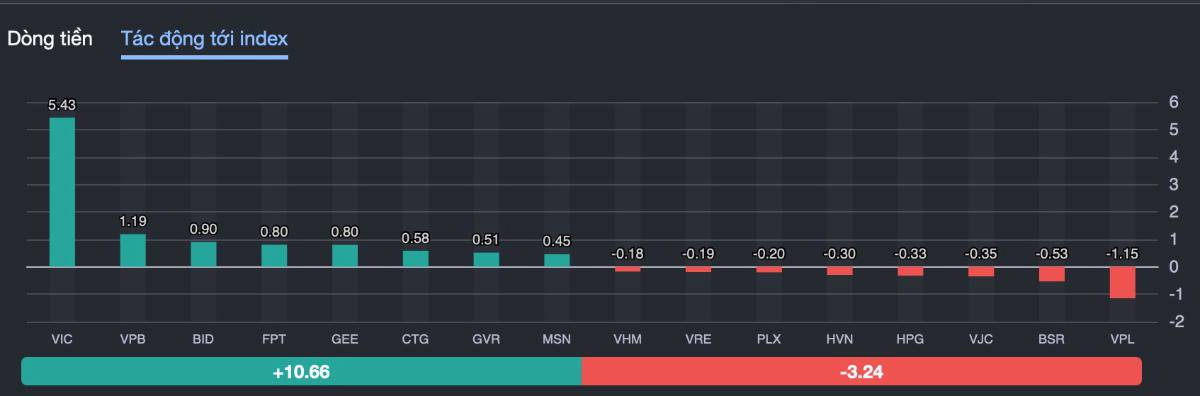This screenshot has height=396, width=1200.
Task: Click the red -3.24 total segment
Action: [x=861, y=372]
